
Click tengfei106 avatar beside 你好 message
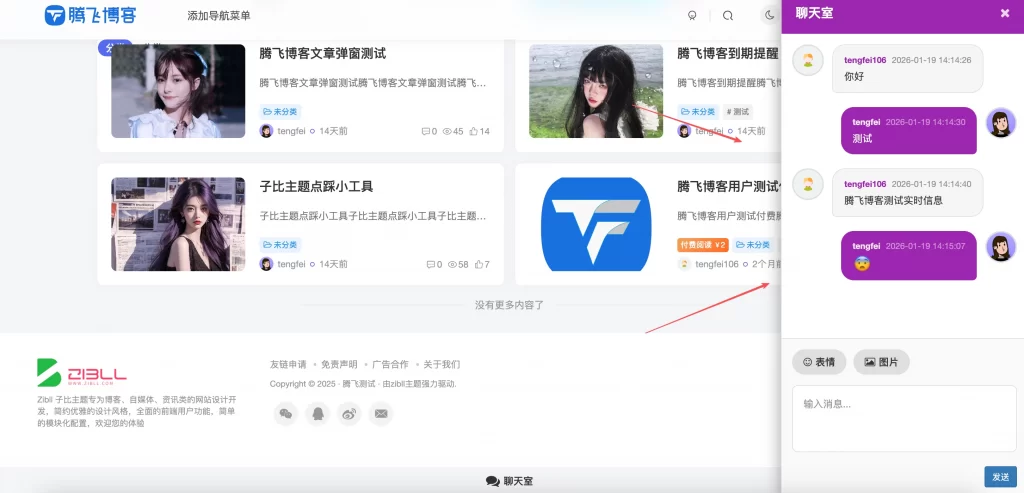[808, 61]
